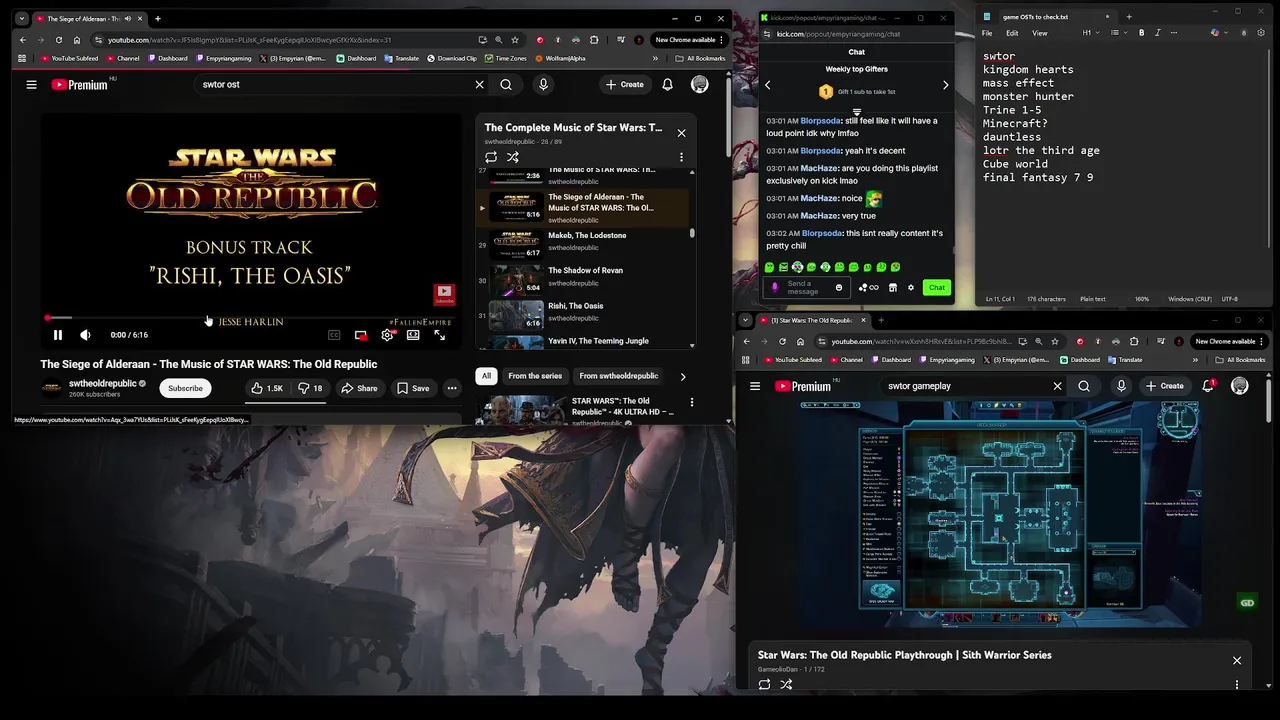
Task: Open Notepad View menu
Action: [x=1040, y=33]
